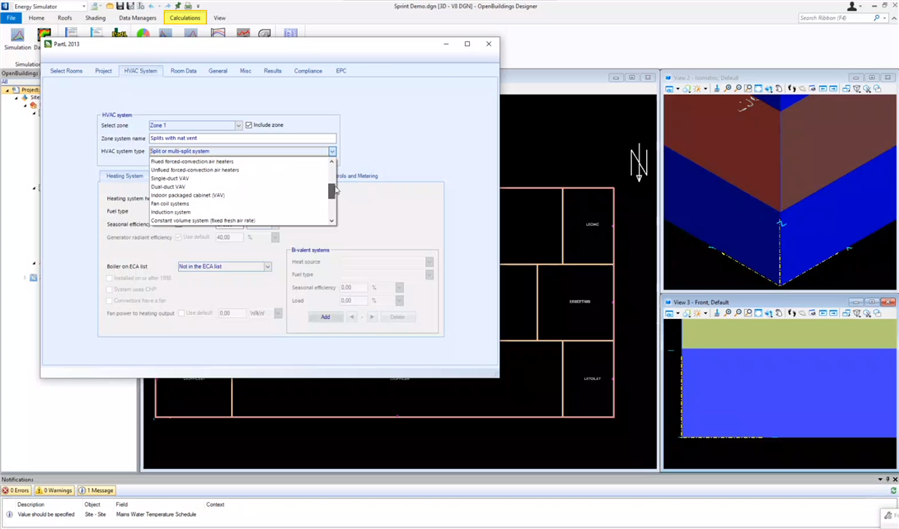The width and height of the screenshot is (899, 529).
Task: Click the pin icon in quick access toolbar
Action: 178,6
